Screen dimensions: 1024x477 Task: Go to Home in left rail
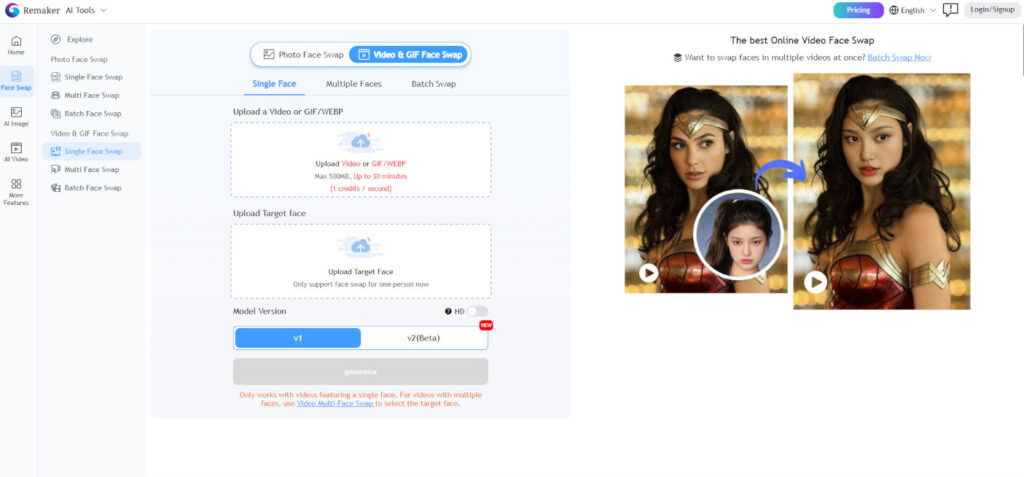(16, 45)
